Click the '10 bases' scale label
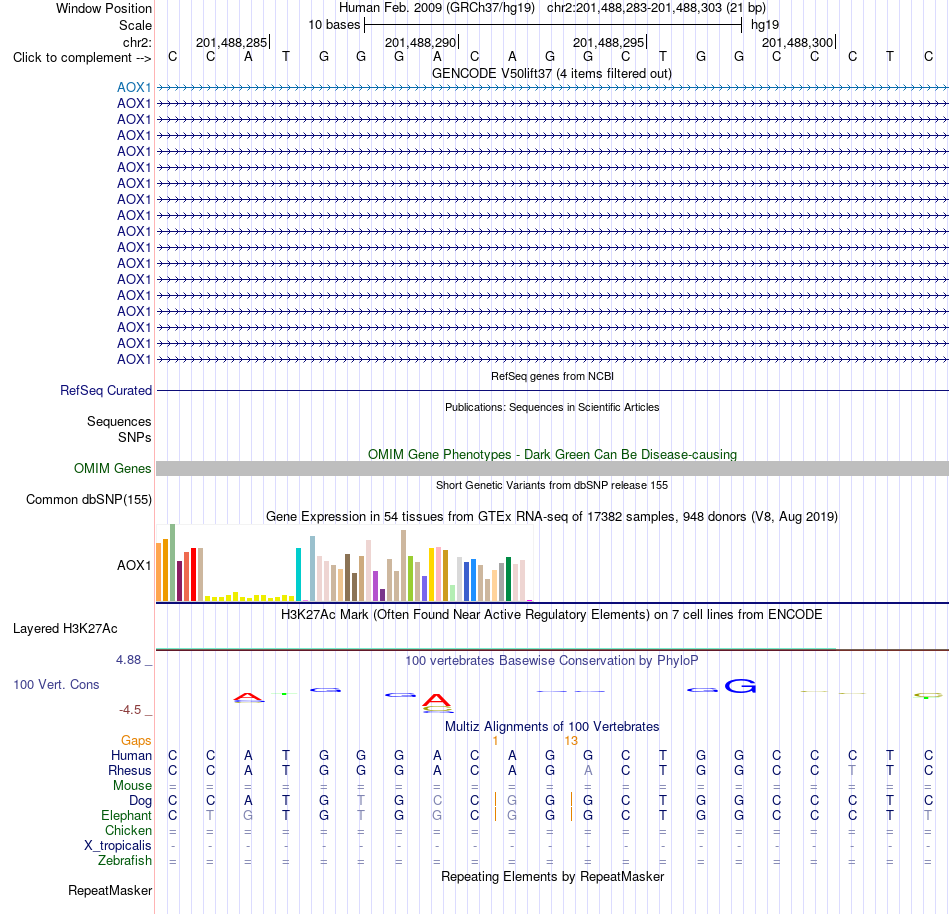Image resolution: width=950 pixels, height=914 pixels. pos(334,25)
